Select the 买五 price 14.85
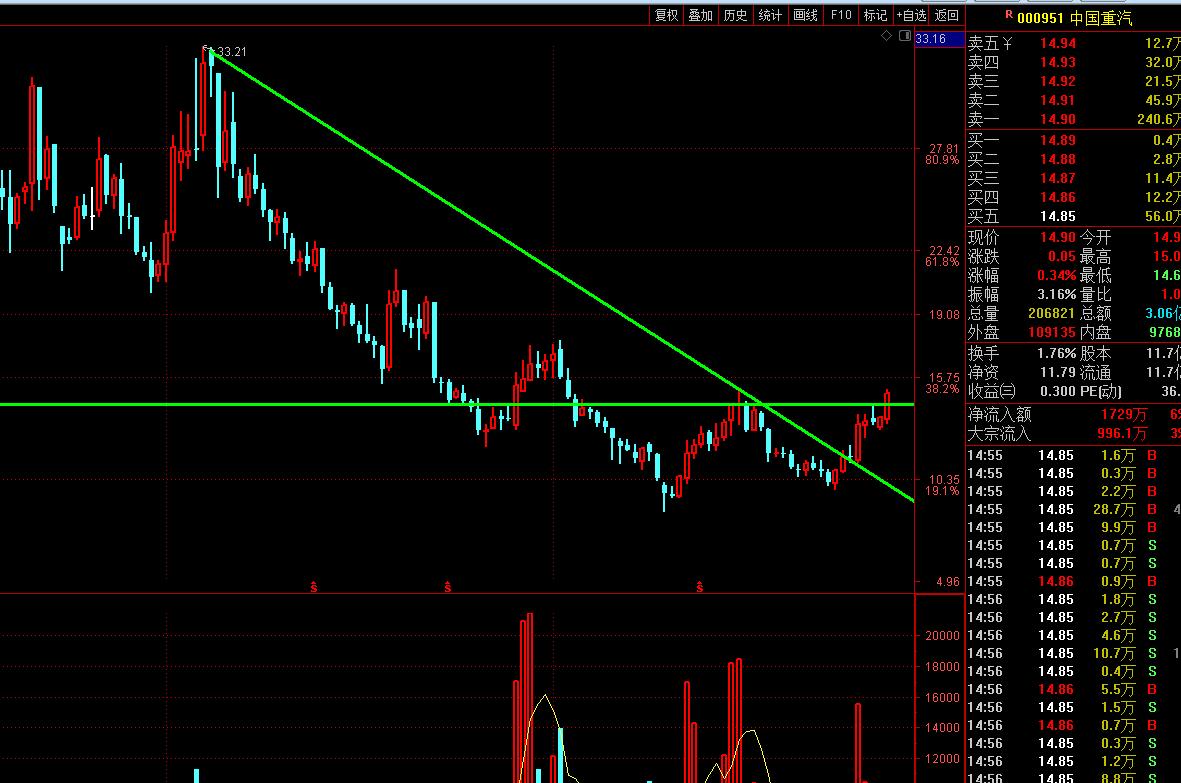The image size is (1181, 783). coord(1057,216)
